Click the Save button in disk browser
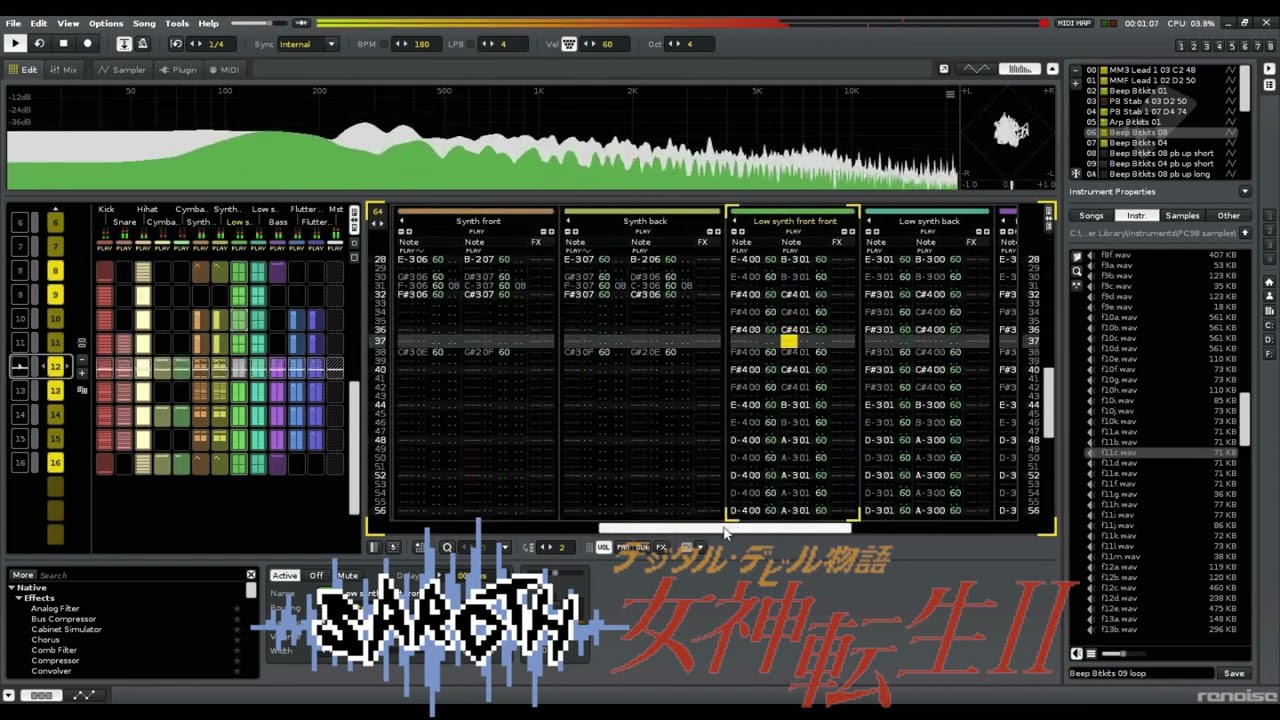The image size is (1280, 720). (1234, 673)
